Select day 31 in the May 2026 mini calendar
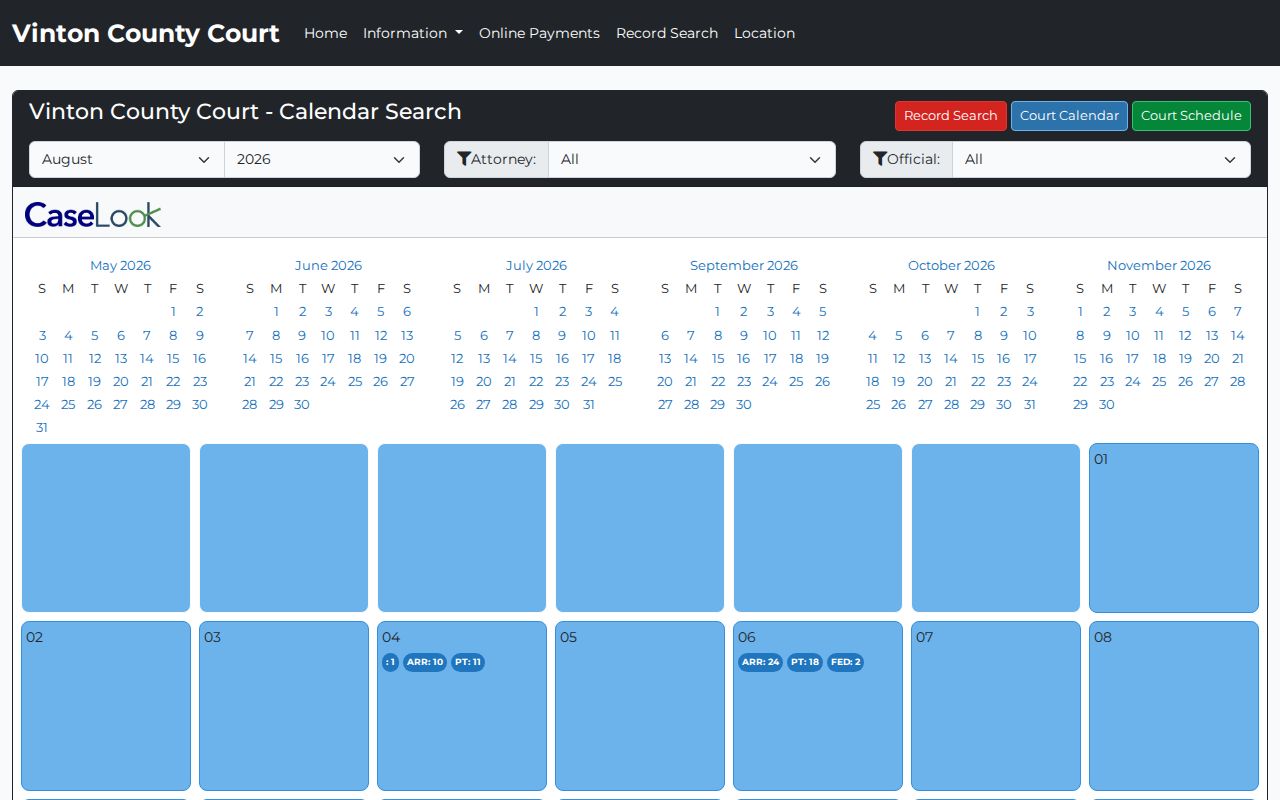 click(42, 427)
